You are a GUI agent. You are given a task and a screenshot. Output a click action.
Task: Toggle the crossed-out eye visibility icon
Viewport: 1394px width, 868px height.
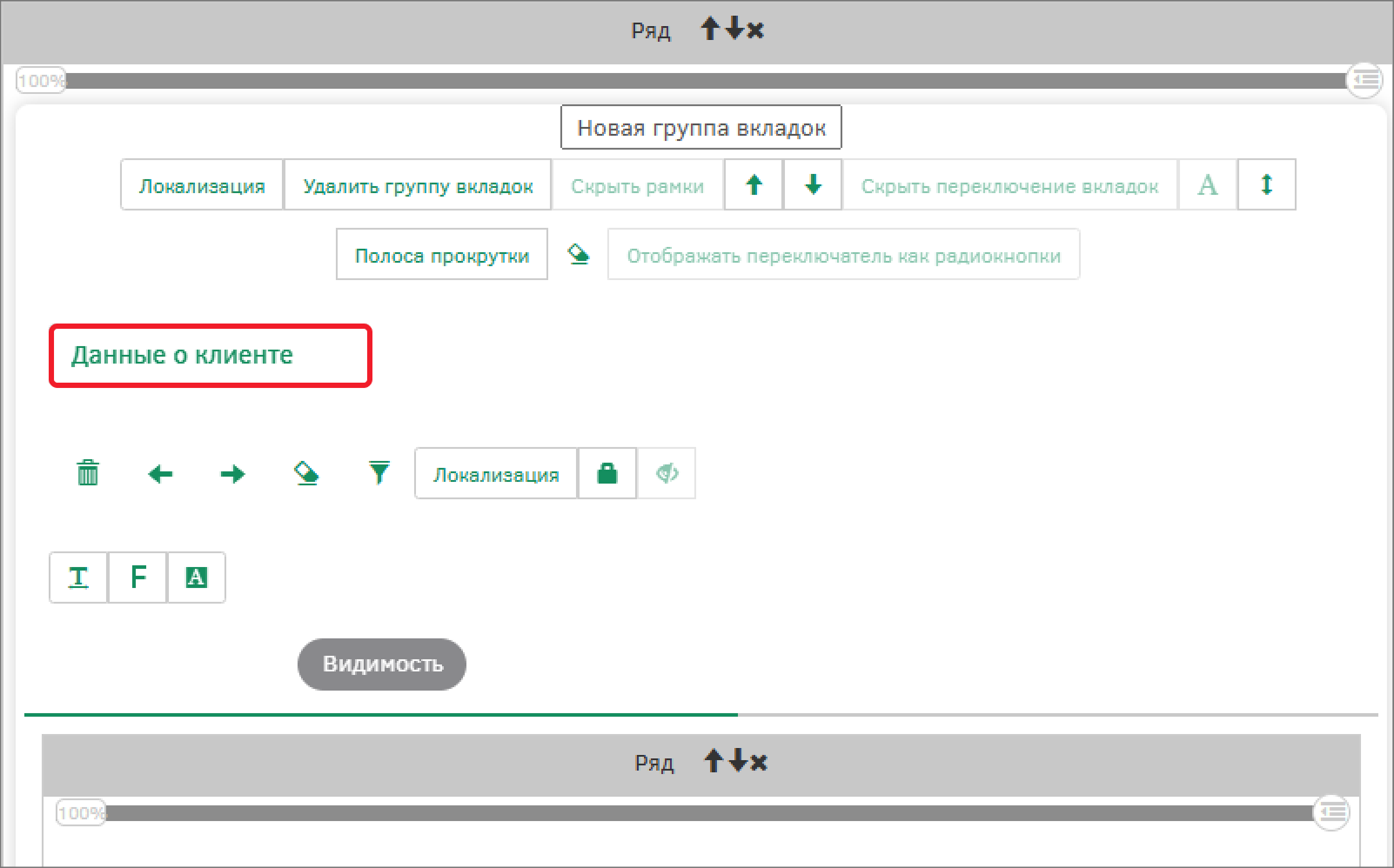[667, 473]
